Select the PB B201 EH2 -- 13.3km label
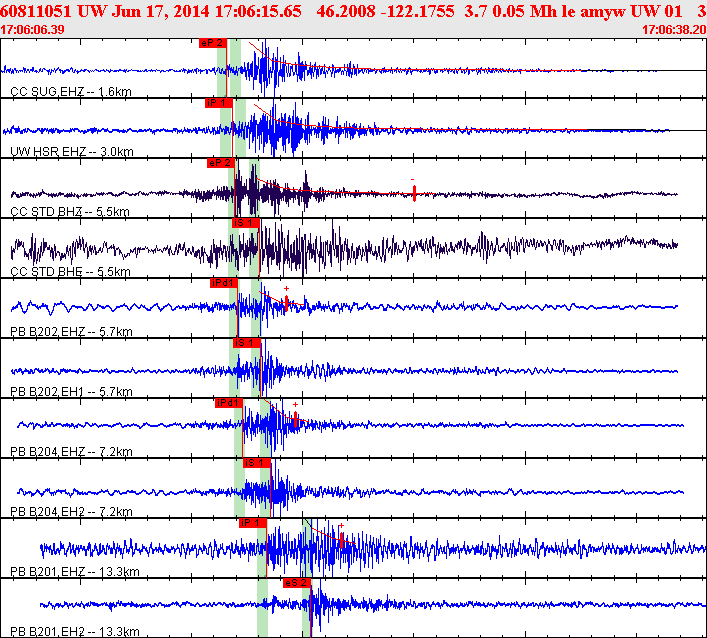Viewport: 707px width, 638px height. tap(75, 632)
